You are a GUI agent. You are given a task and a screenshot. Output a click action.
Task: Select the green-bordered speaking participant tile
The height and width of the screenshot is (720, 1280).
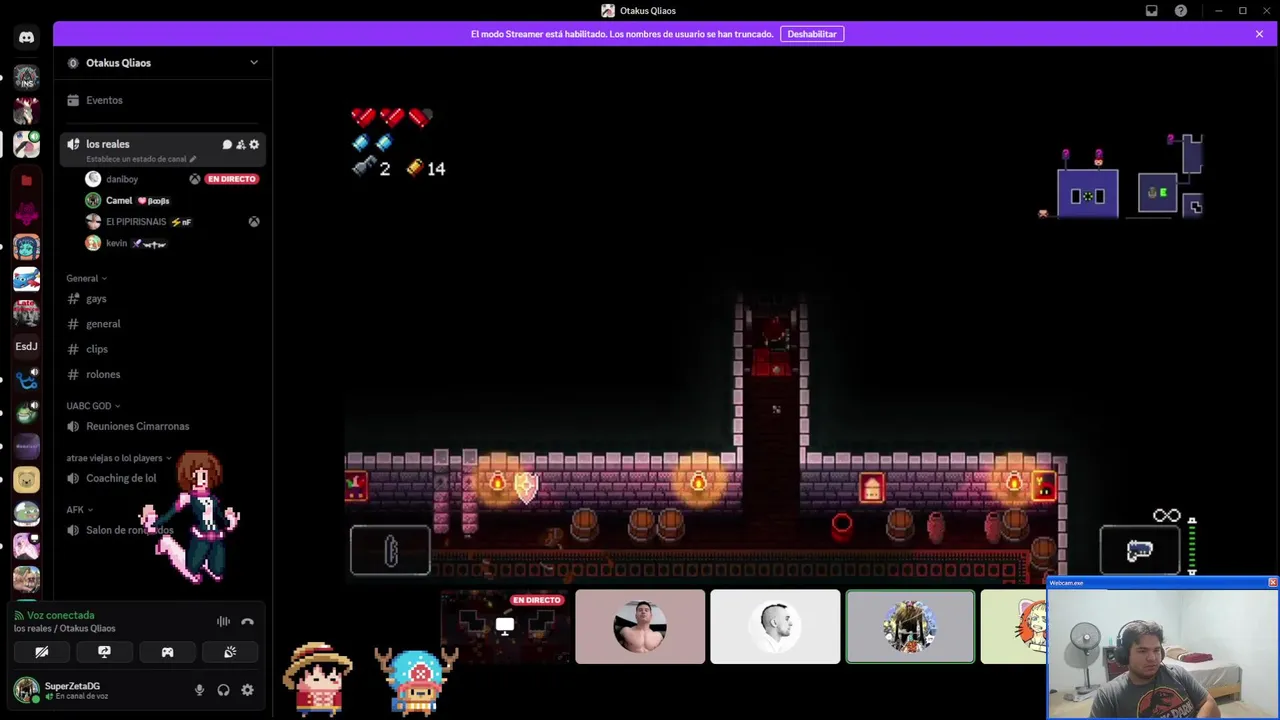point(910,627)
